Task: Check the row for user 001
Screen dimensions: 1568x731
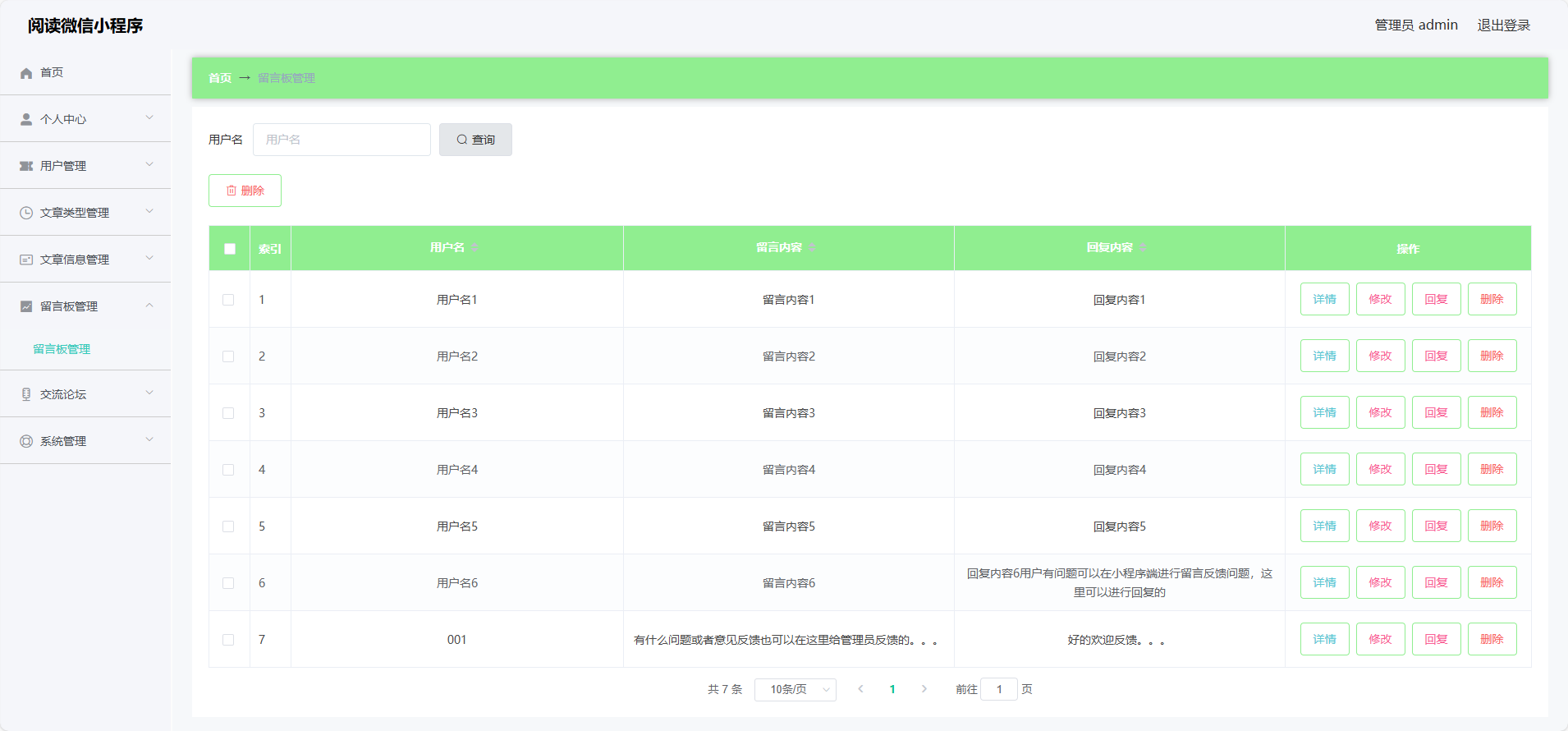Action: point(228,640)
